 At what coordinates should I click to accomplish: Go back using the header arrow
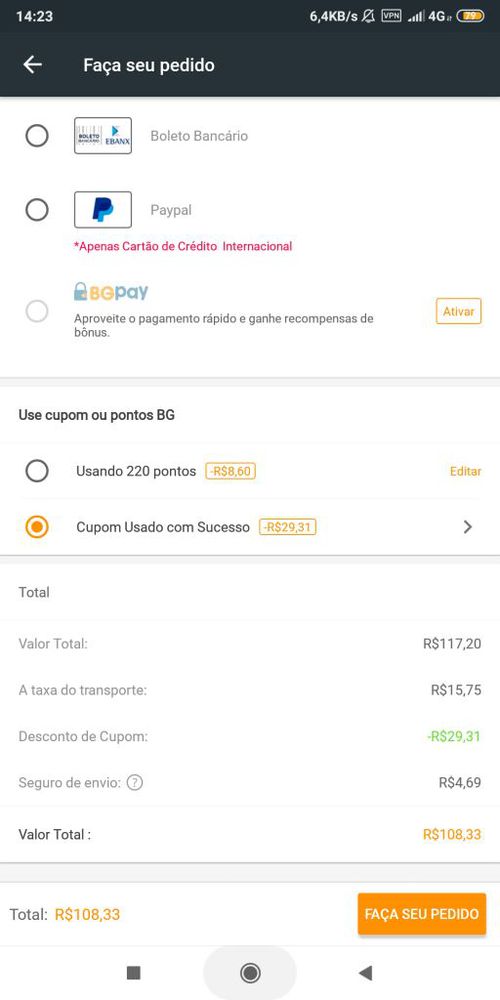tap(33, 64)
